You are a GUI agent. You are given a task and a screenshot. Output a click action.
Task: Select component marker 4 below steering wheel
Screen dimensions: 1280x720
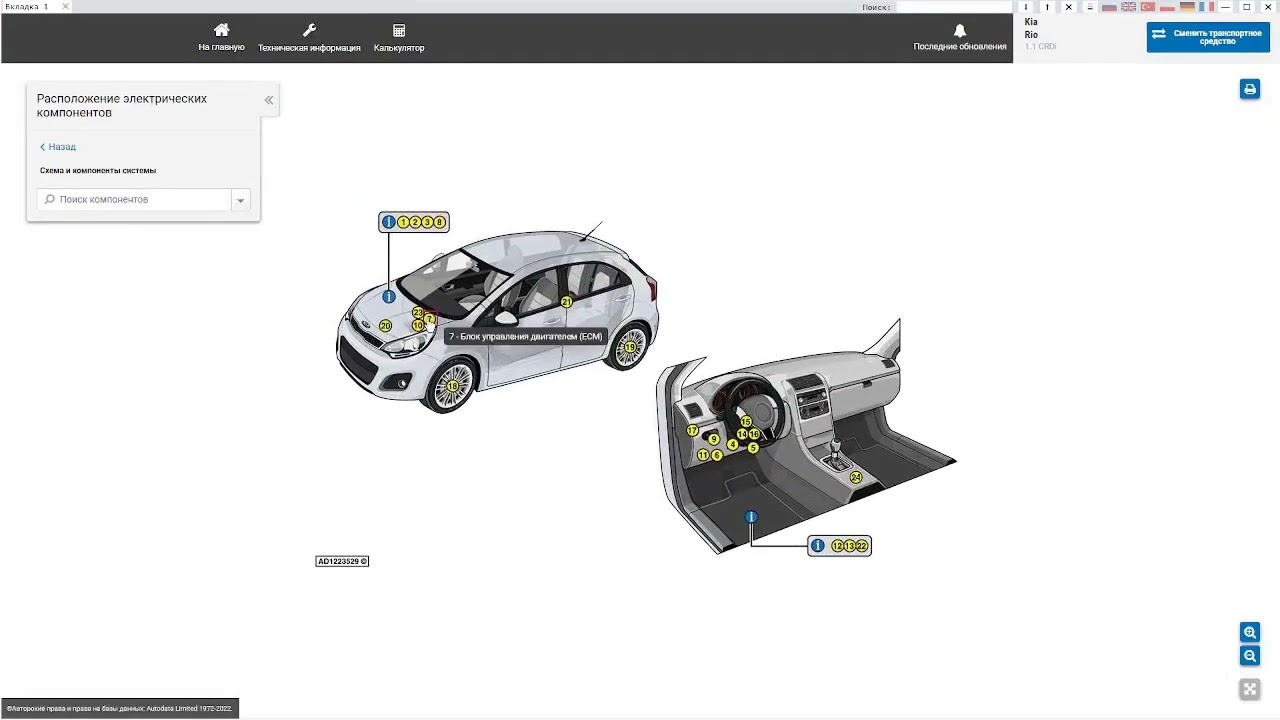733,445
